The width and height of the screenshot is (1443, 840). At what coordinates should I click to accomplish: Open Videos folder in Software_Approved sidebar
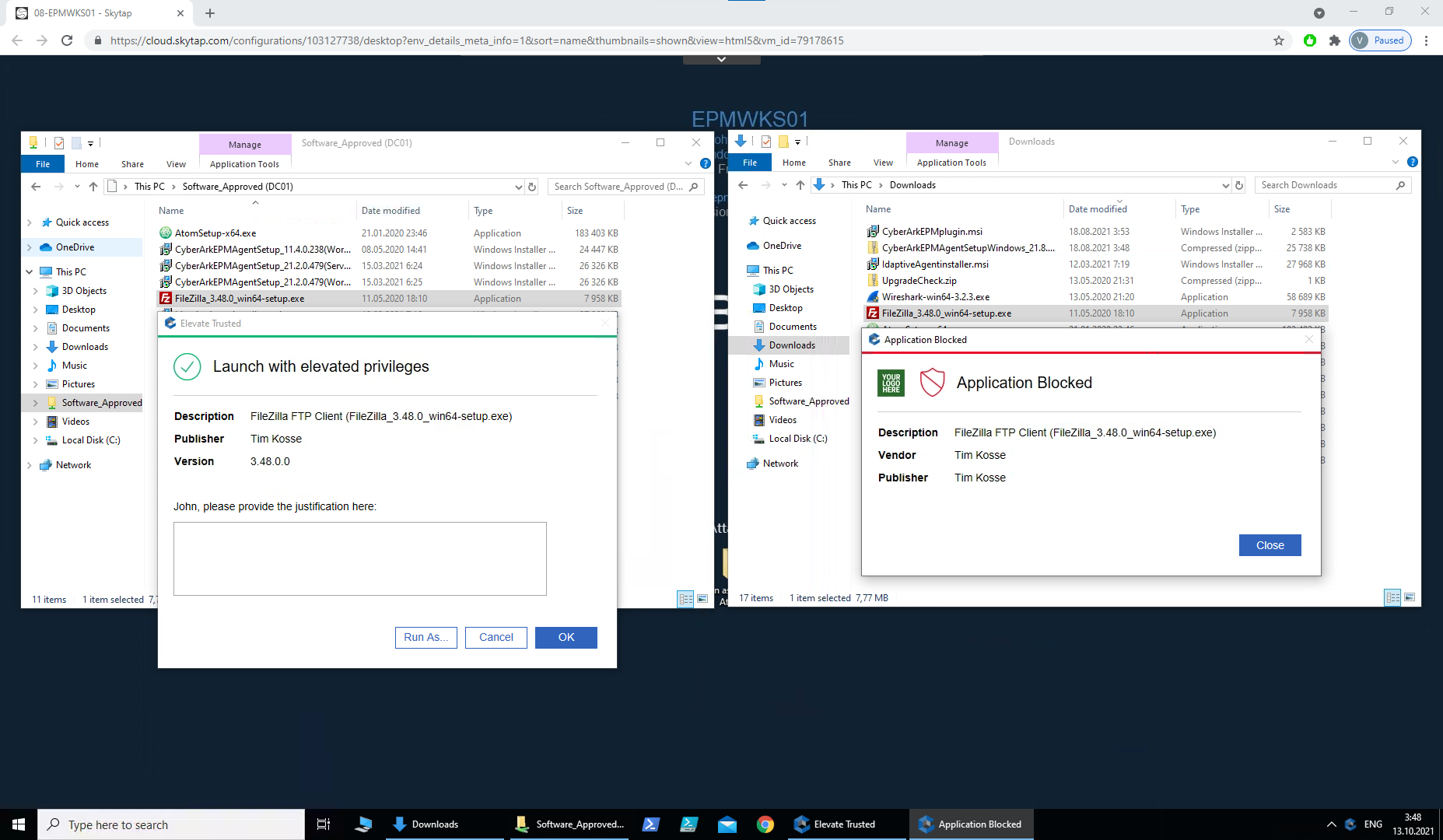coord(75,422)
